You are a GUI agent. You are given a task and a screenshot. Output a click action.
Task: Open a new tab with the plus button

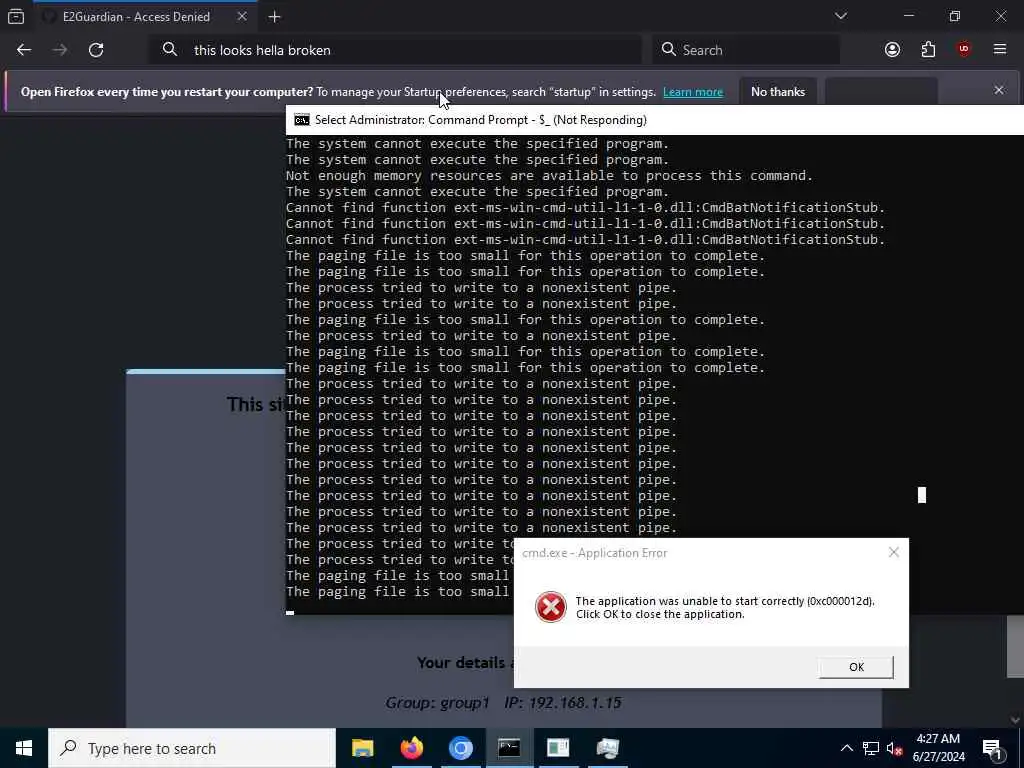[275, 17]
